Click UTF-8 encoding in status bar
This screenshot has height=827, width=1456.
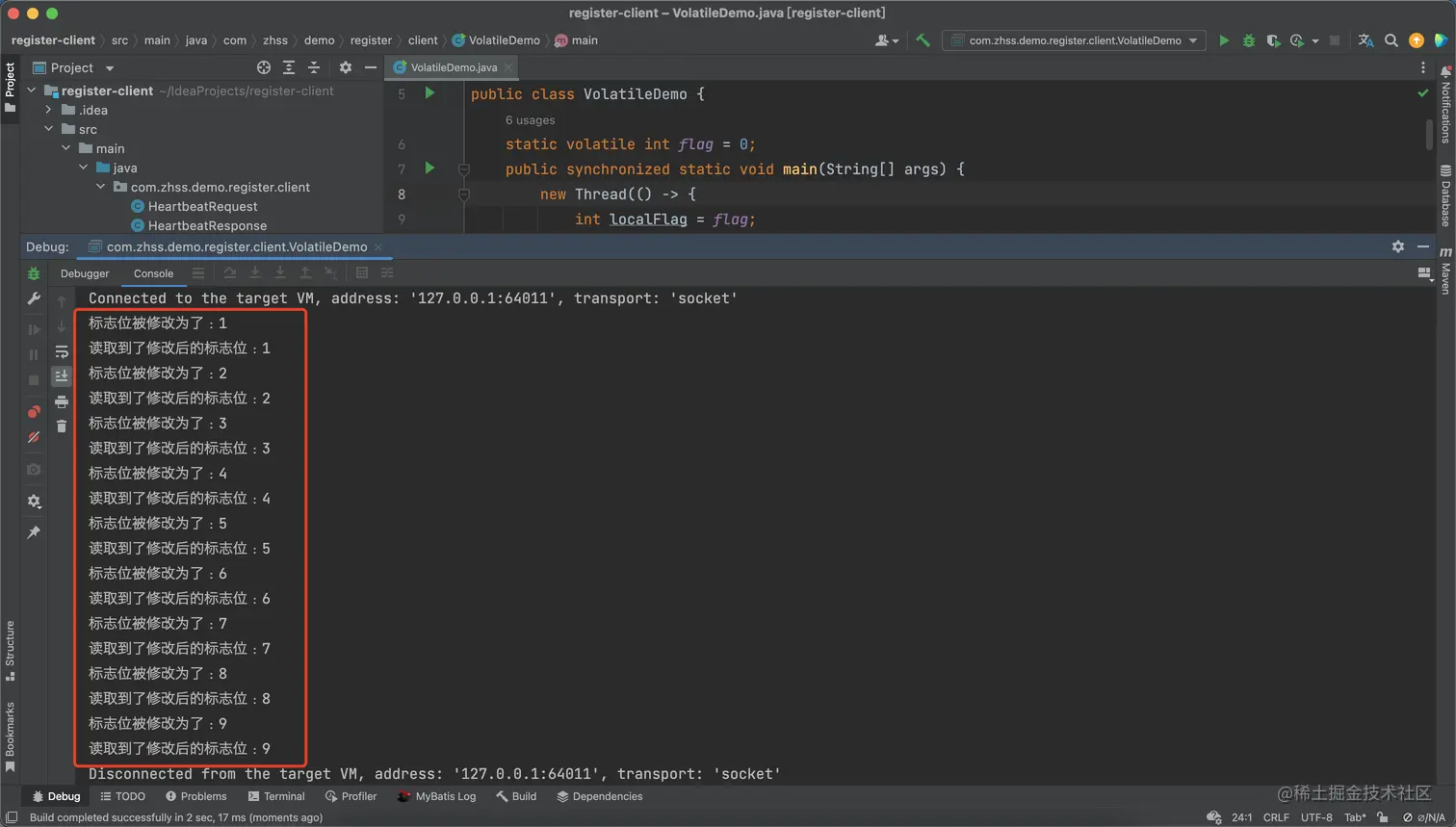point(1316,817)
